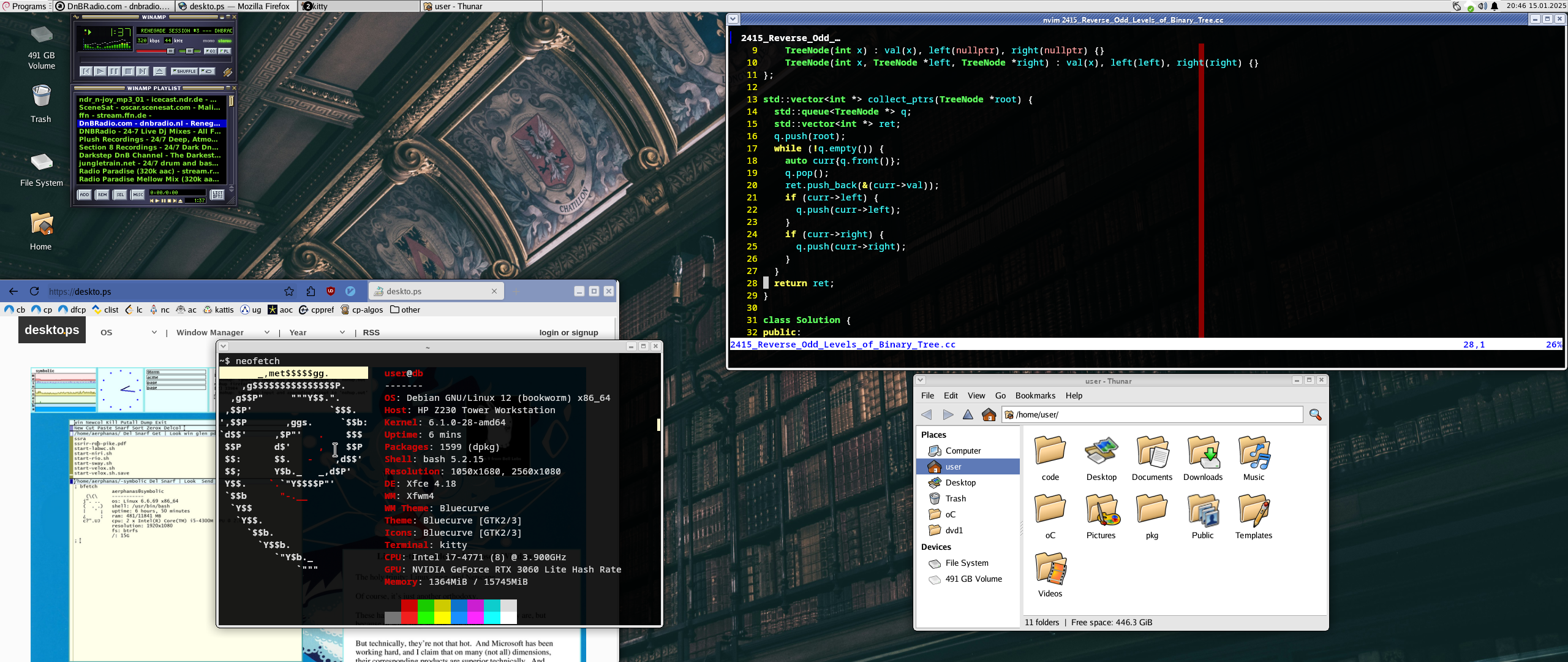
Task: Click Thunar's search magnifier icon
Action: [x=1314, y=415]
